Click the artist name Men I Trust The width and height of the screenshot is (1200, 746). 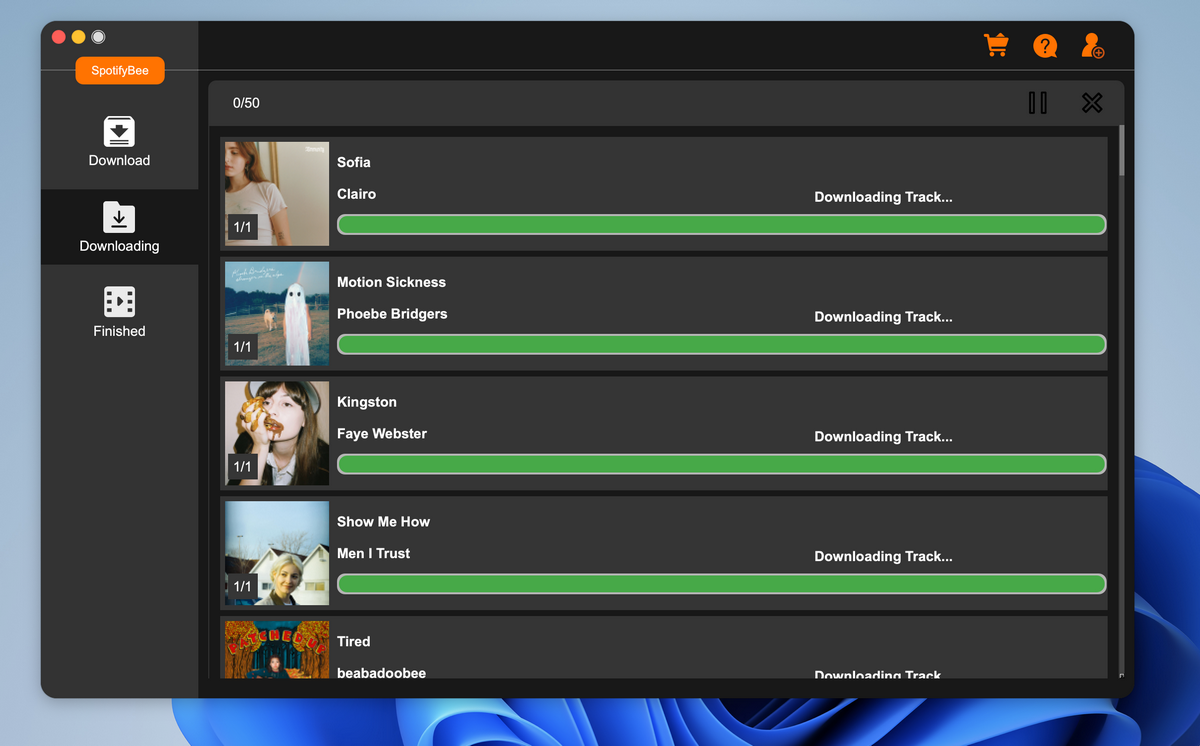(x=373, y=553)
